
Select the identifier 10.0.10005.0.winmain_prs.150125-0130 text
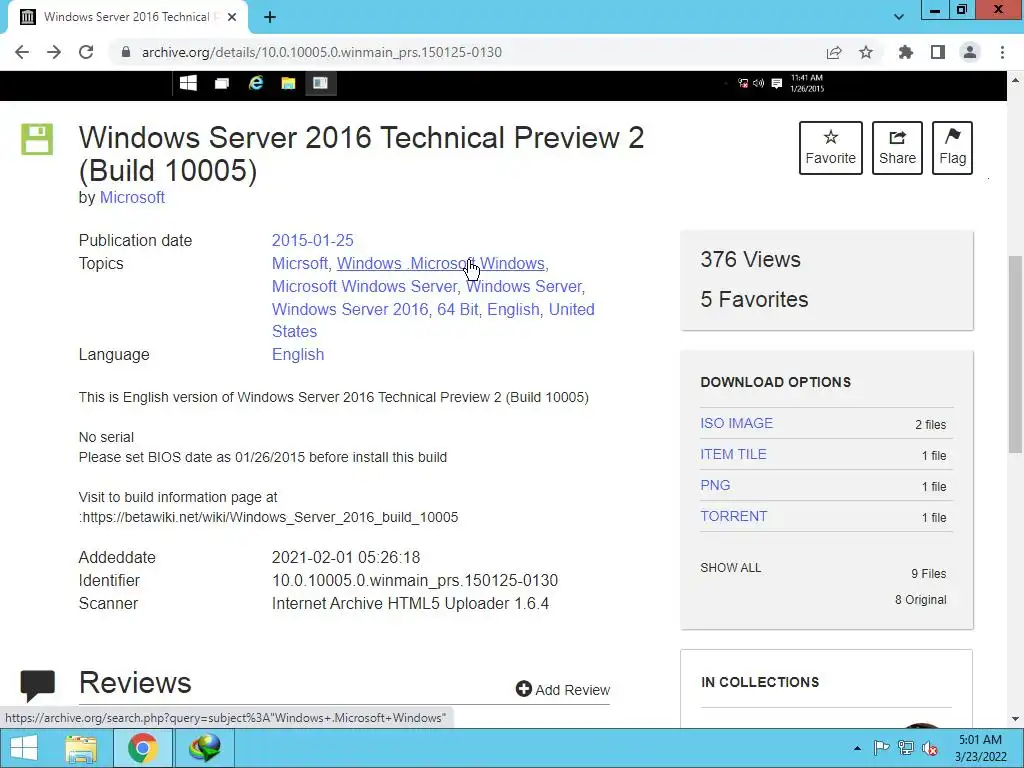(415, 581)
